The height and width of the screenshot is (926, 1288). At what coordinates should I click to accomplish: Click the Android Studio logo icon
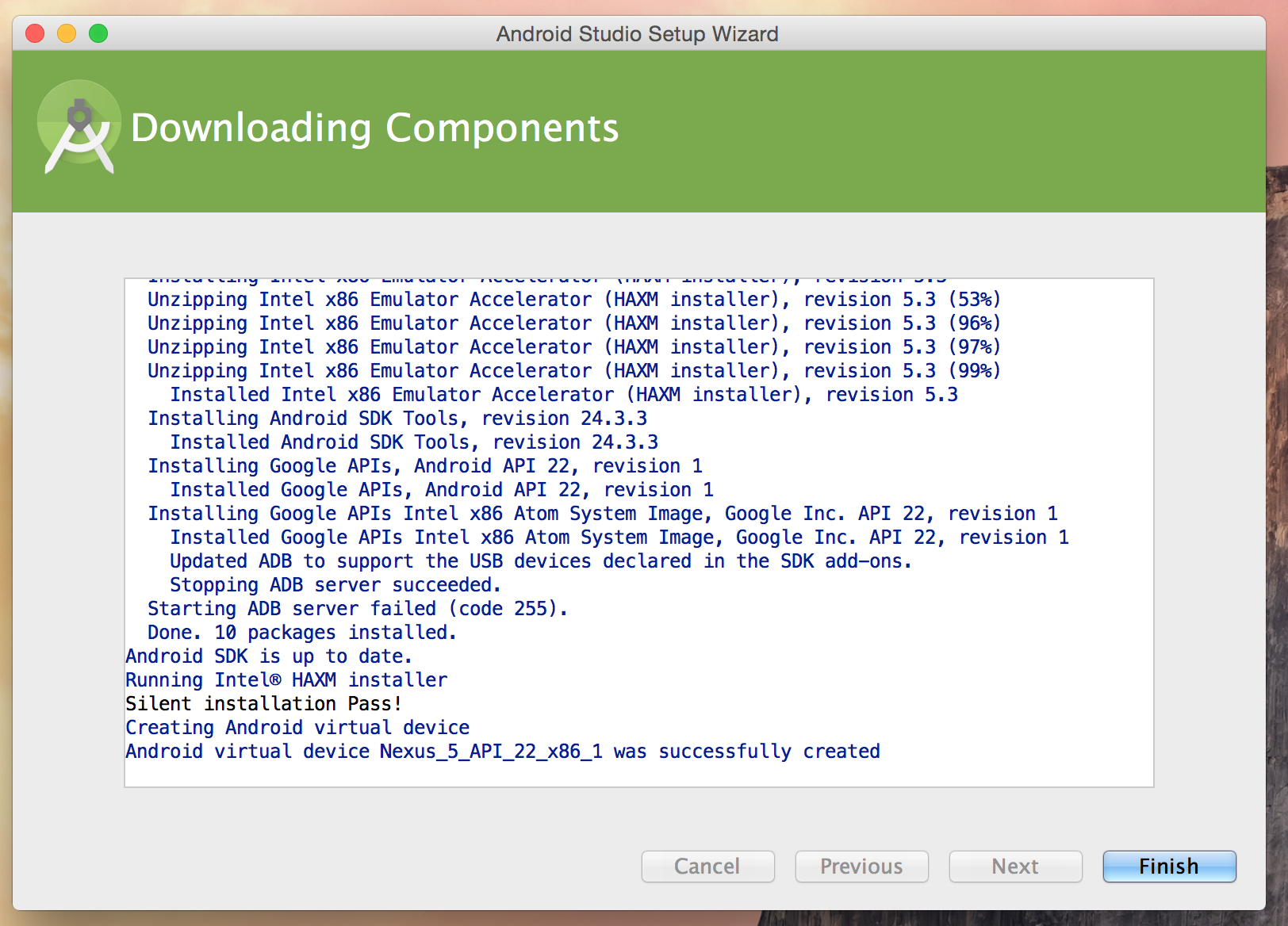[79, 127]
